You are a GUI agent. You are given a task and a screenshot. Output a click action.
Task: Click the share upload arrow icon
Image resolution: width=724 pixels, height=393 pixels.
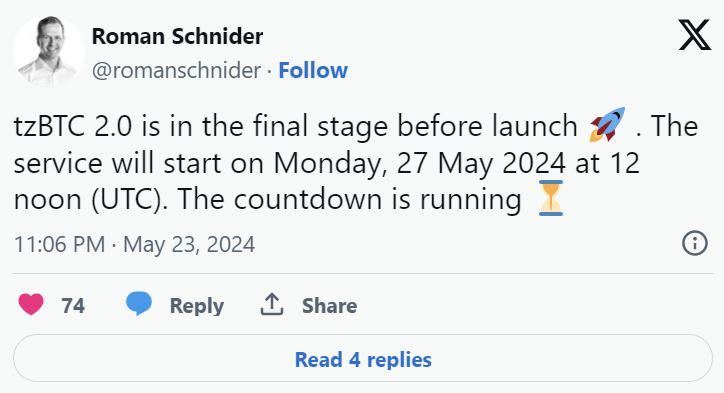[272, 304]
